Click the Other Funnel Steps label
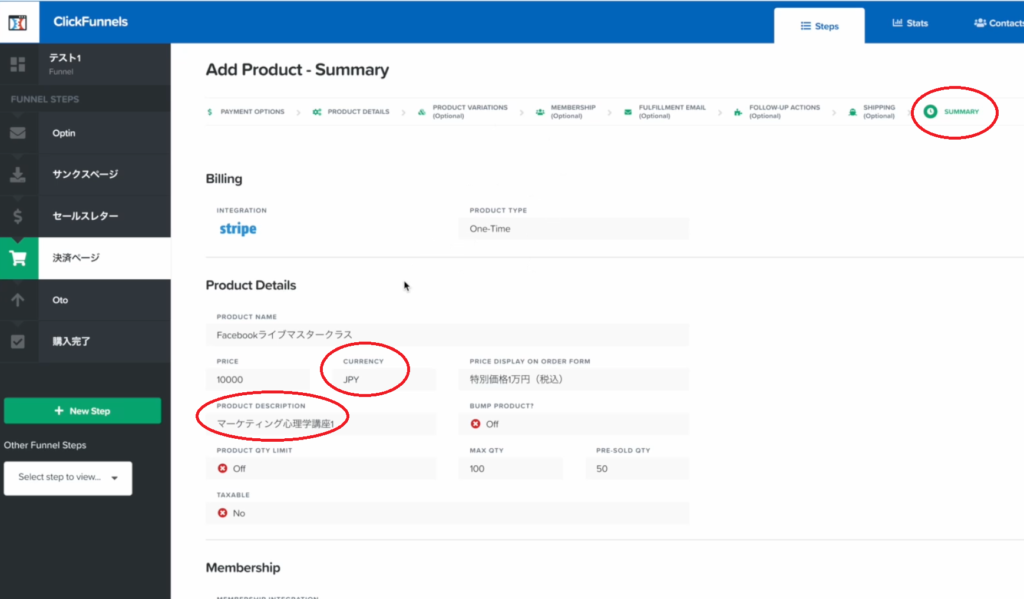1024x599 pixels. pos(45,445)
